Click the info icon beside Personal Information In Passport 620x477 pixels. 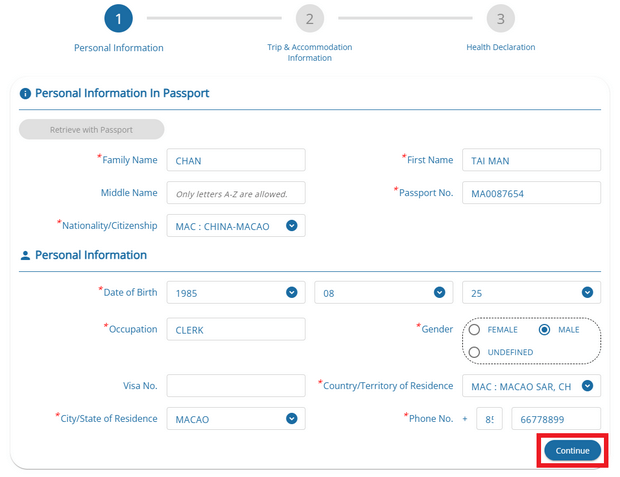click(x=25, y=93)
